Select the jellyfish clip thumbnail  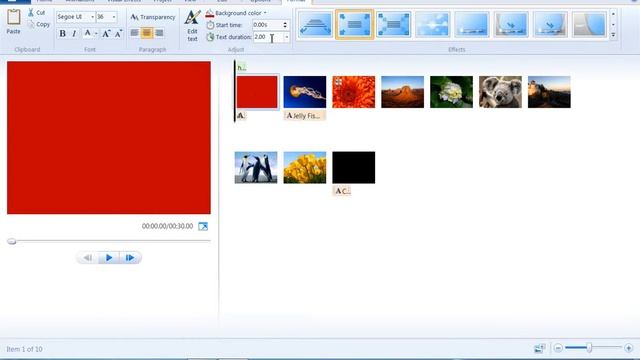click(x=305, y=92)
